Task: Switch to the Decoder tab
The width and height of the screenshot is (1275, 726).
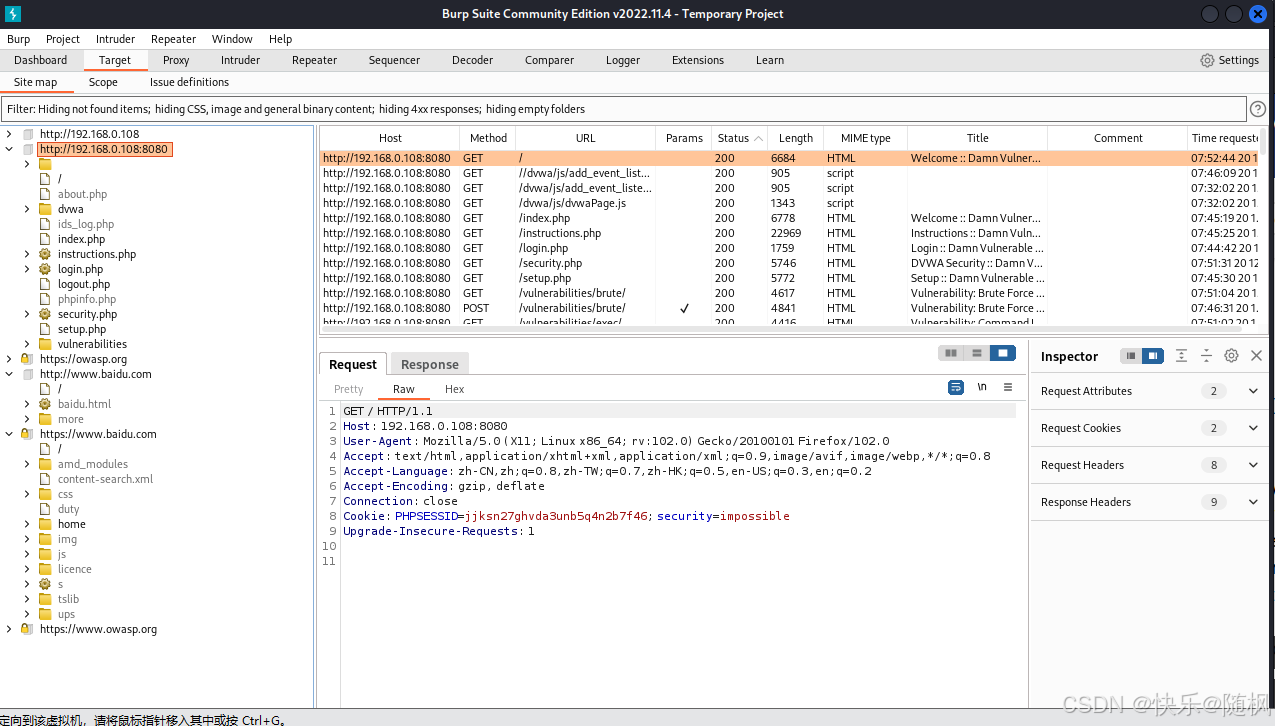Action: tap(472, 60)
